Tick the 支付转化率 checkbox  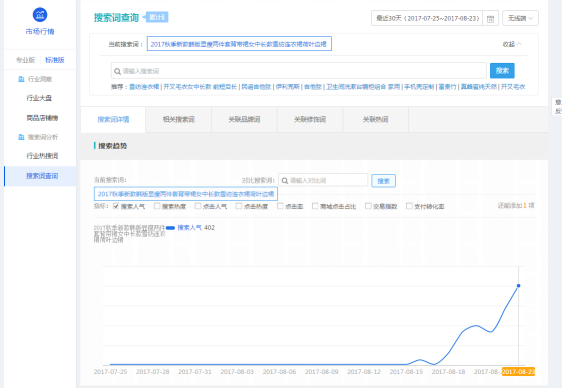pyautogui.click(x=409, y=206)
